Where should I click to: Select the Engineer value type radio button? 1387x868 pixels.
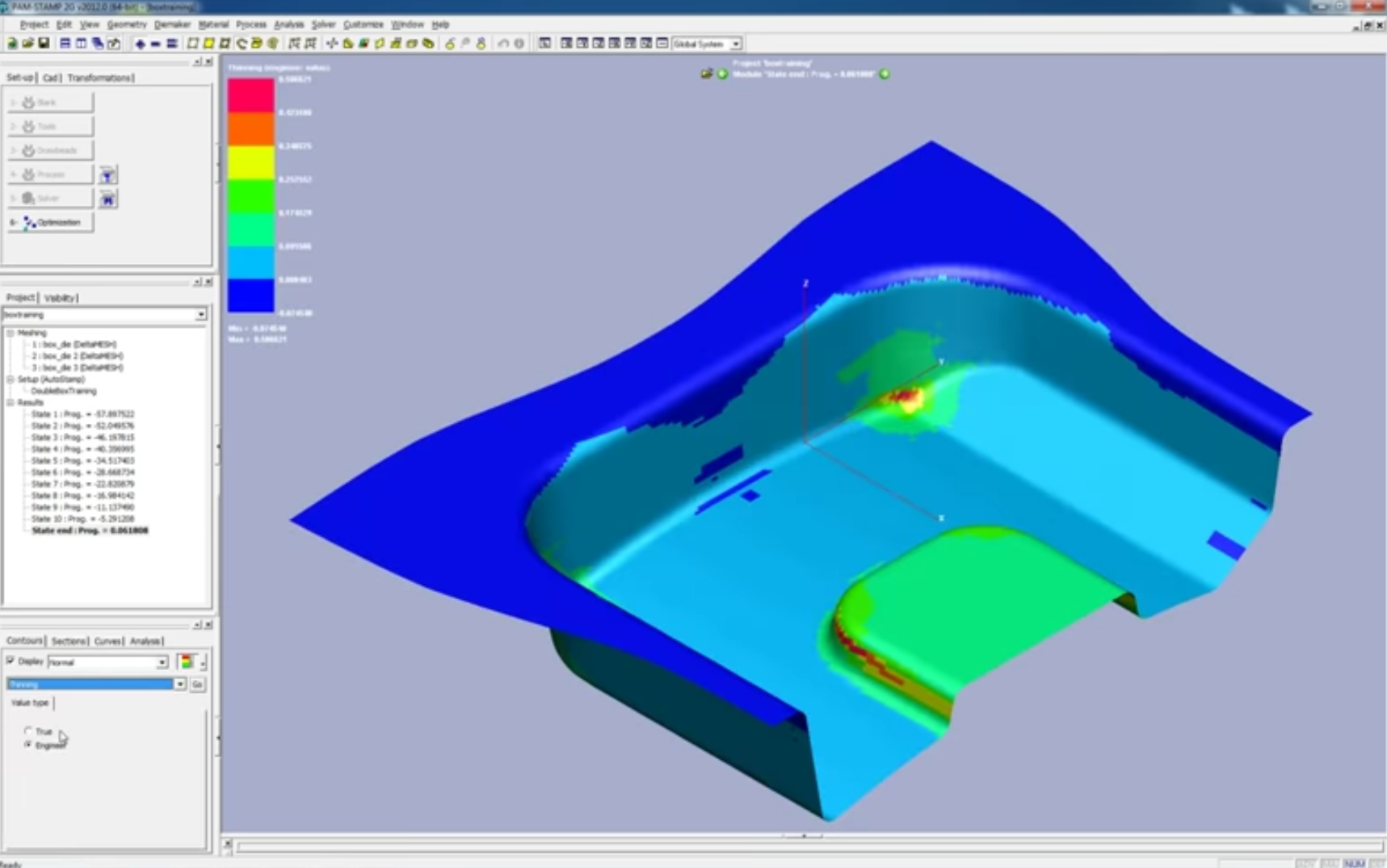[28, 744]
